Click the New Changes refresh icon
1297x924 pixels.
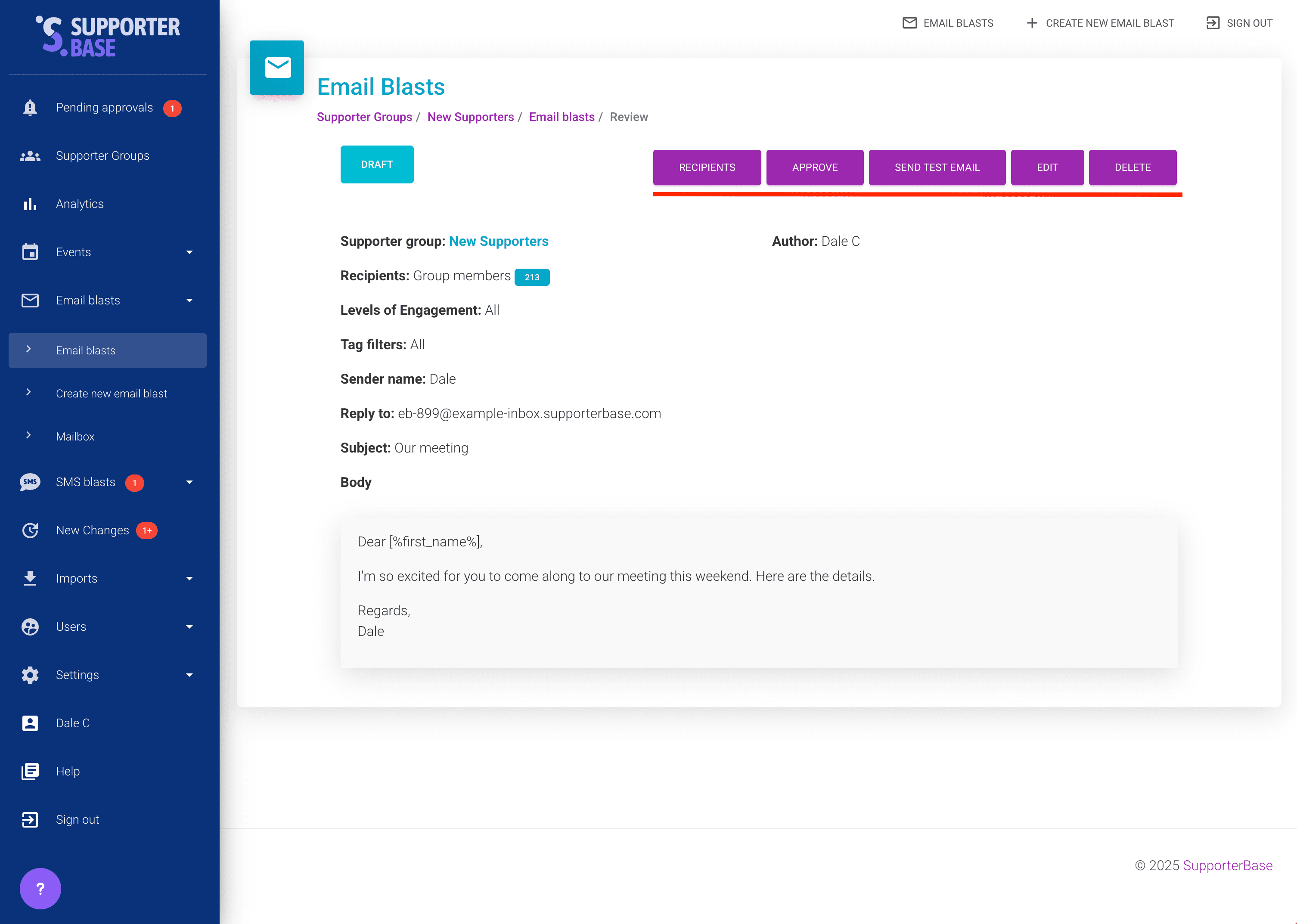30,530
